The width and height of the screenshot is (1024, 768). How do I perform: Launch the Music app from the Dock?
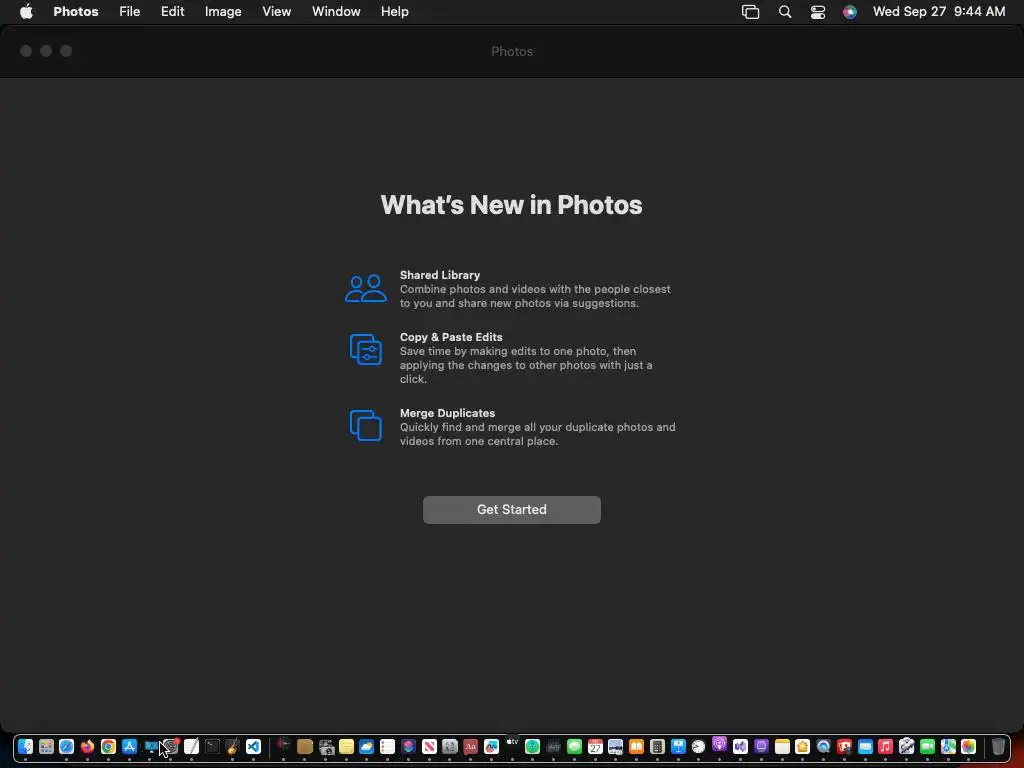coord(885,746)
